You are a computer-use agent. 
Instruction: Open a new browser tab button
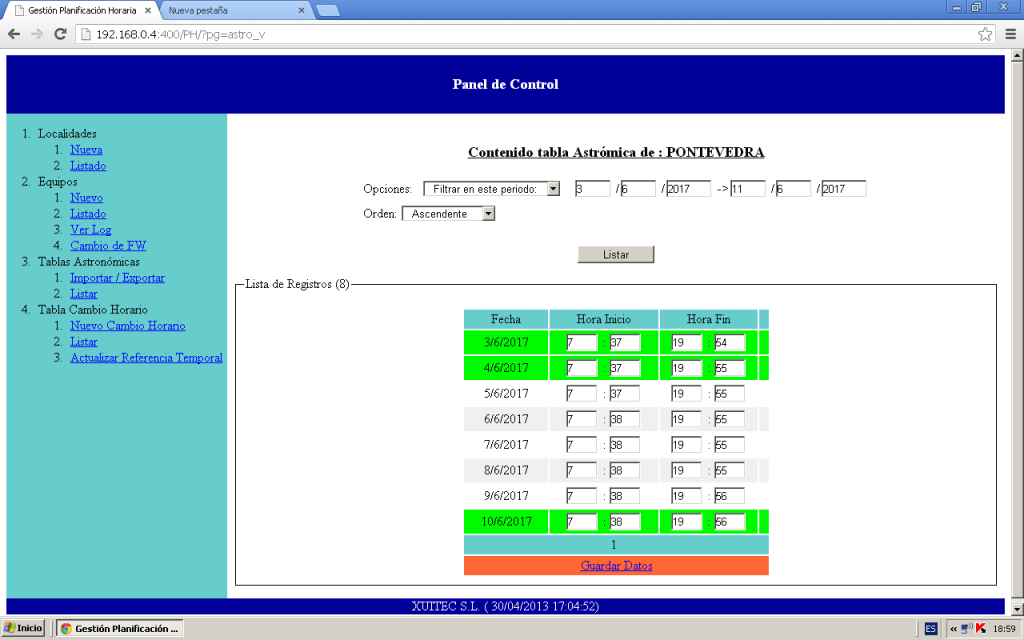click(327, 10)
